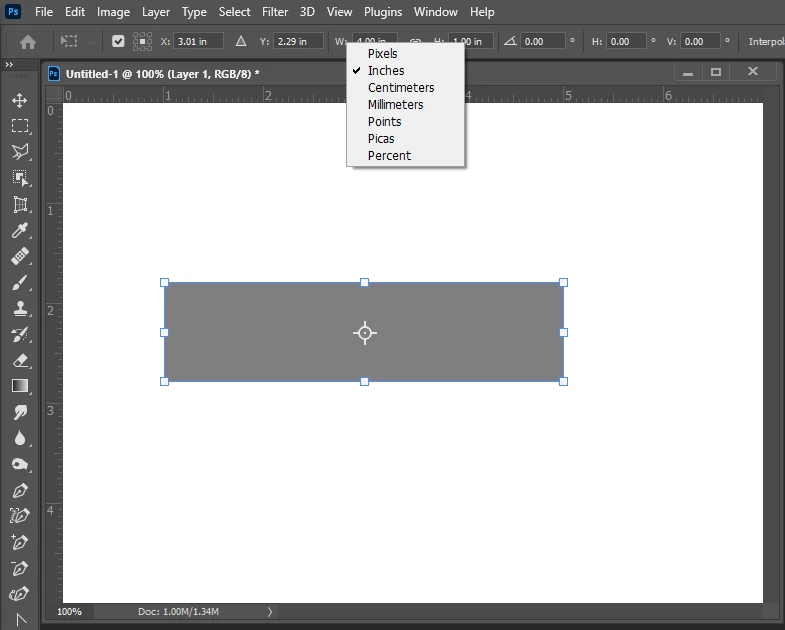Select the Polygonal Lasso tool
785x630 pixels.
click(20, 152)
